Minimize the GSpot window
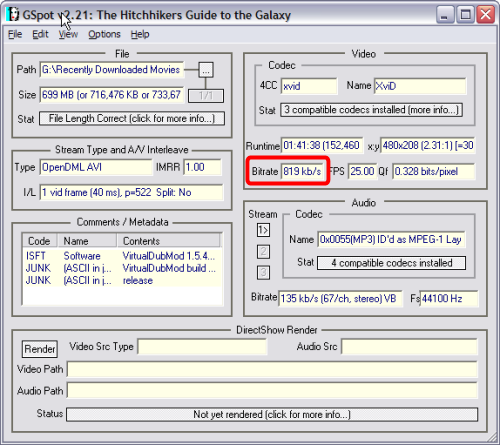This screenshot has width=500, height=445. click(445, 15)
